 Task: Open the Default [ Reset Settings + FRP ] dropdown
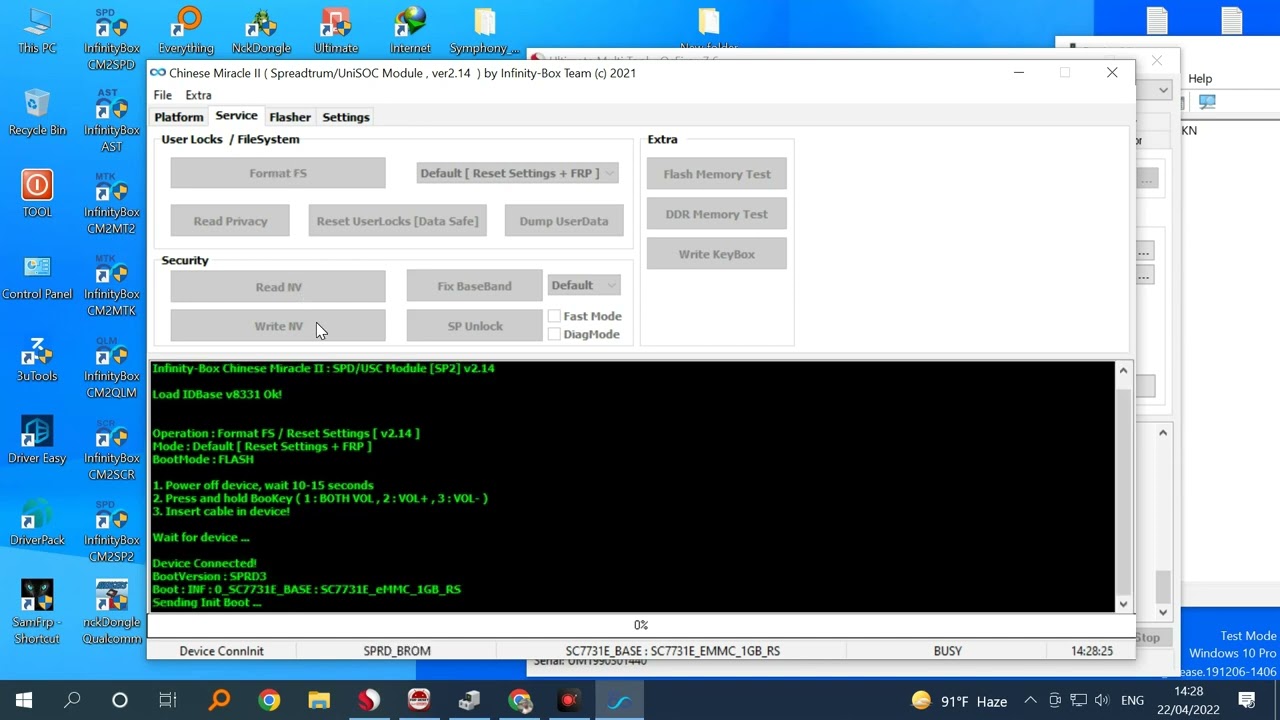pyautogui.click(x=517, y=173)
